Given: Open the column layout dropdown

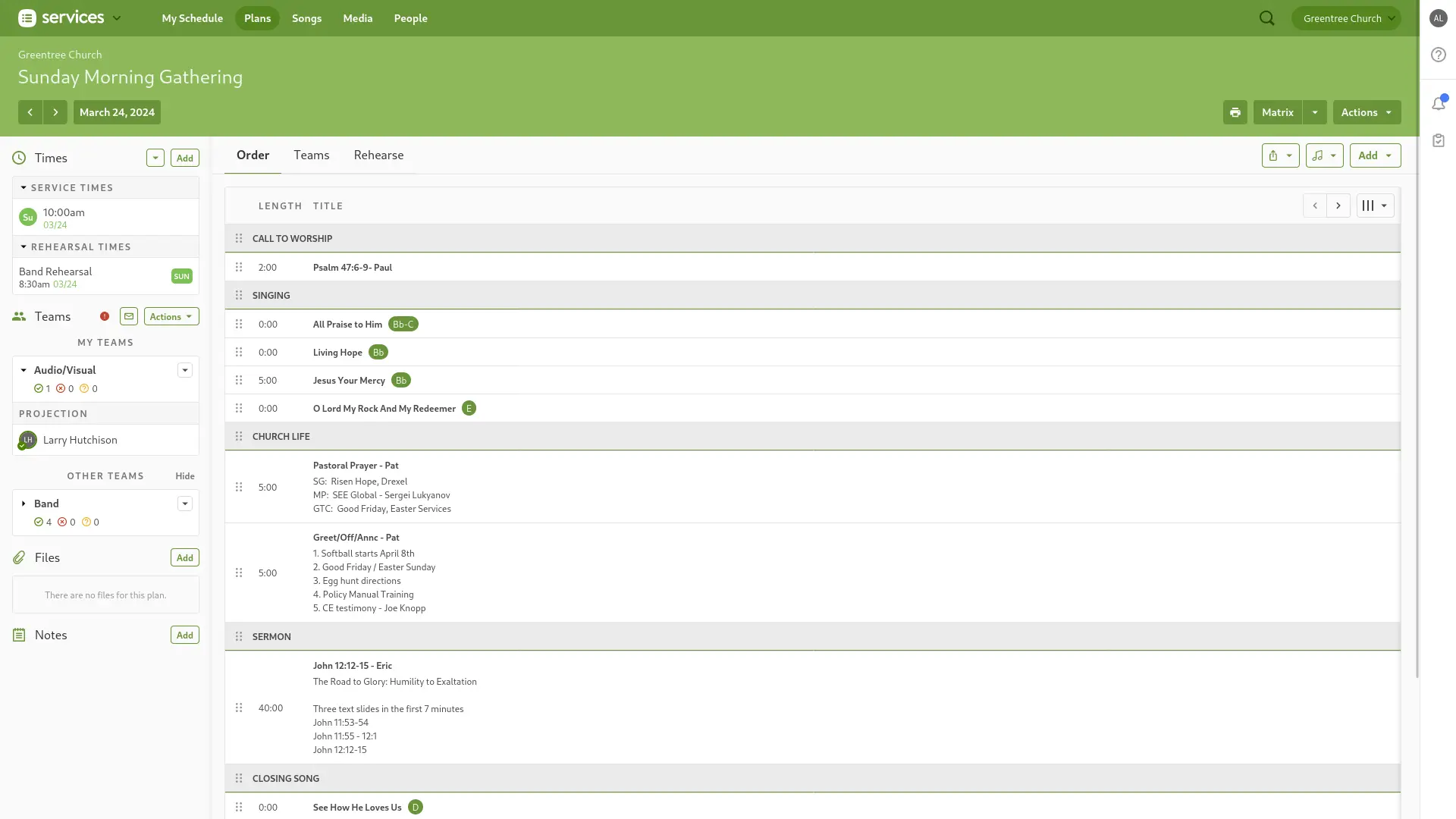Looking at the screenshot, I should [x=1374, y=206].
